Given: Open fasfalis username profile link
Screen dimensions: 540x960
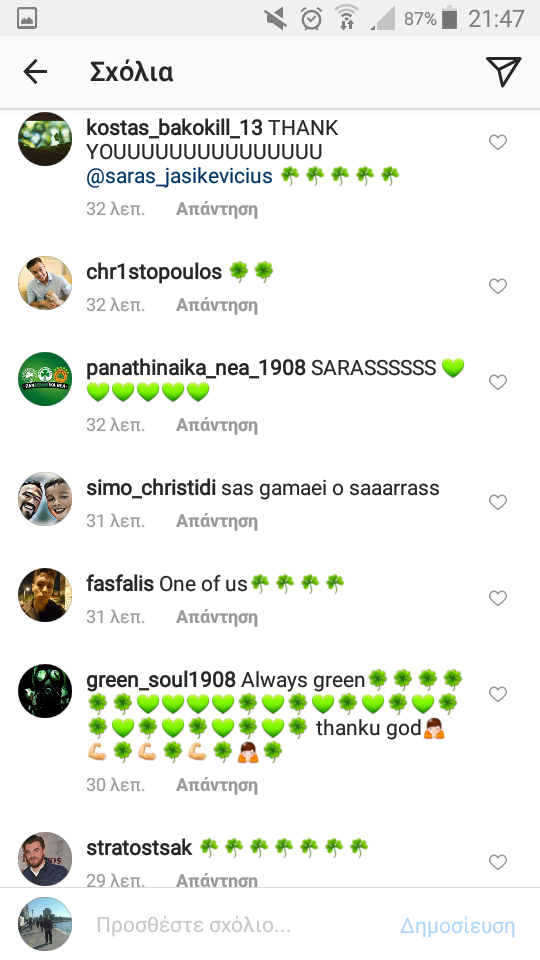Looking at the screenshot, I should click(119, 583).
